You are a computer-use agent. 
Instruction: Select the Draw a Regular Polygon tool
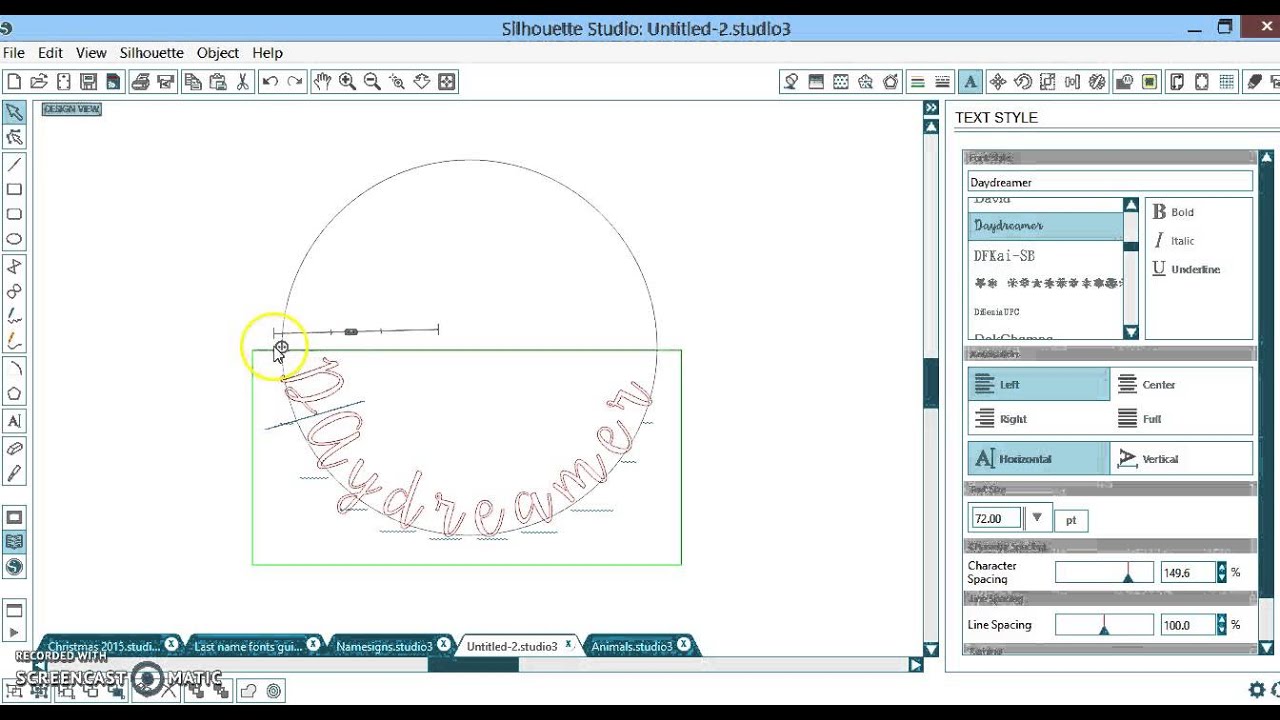pyautogui.click(x=14, y=393)
